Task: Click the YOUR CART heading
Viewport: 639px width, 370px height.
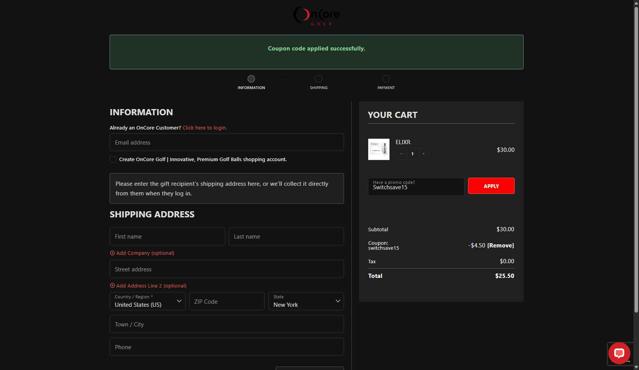Action: pyautogui.click(x=392, y=115)
